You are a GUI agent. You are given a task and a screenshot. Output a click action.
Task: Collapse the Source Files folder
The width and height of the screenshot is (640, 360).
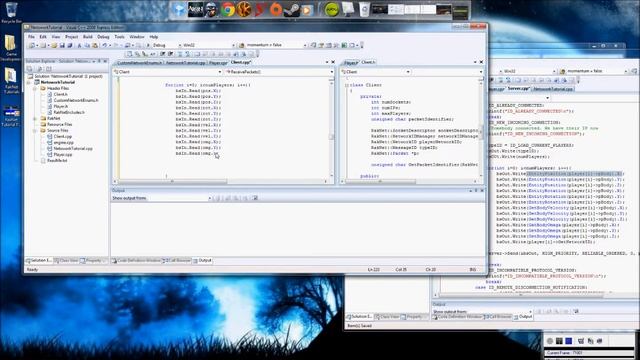point(36,131)
